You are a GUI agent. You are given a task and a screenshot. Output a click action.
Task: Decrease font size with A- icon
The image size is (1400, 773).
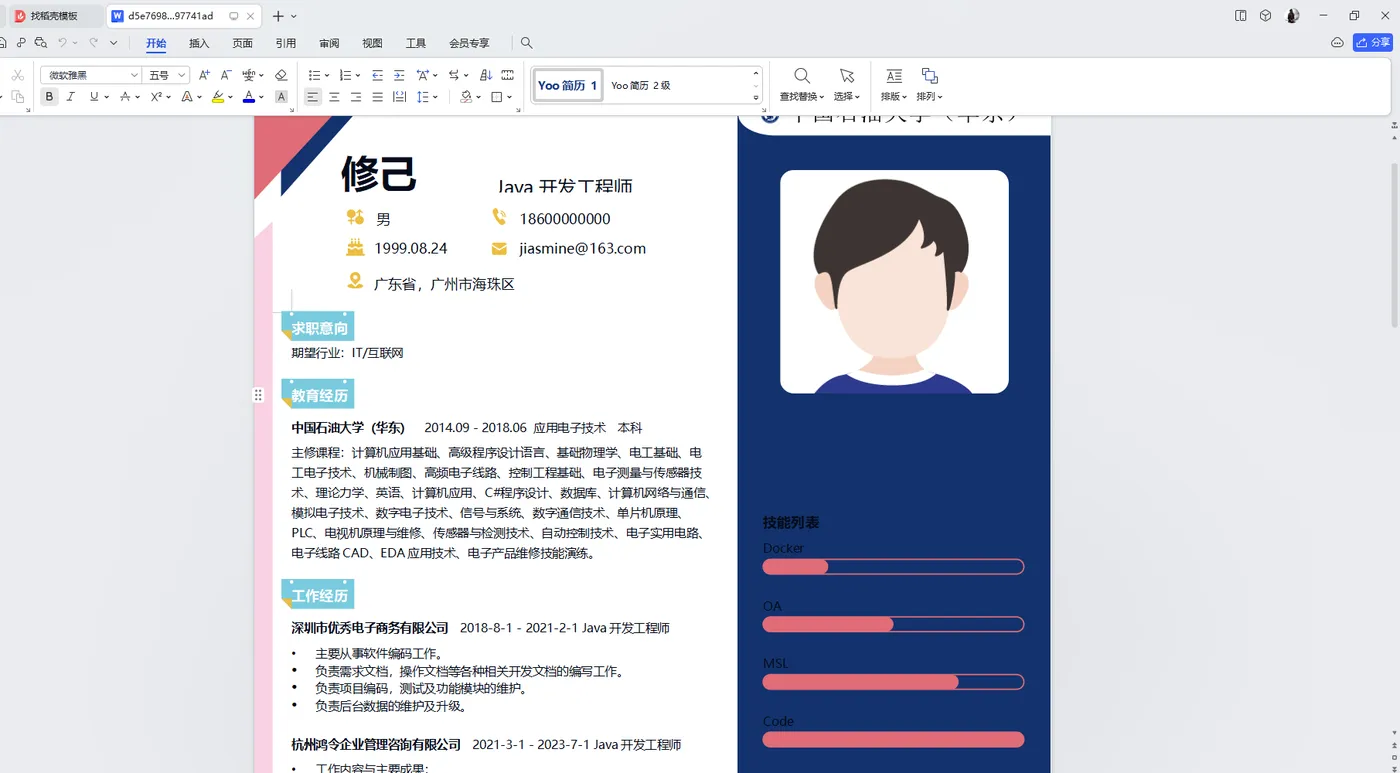click(x=226, y=75)
